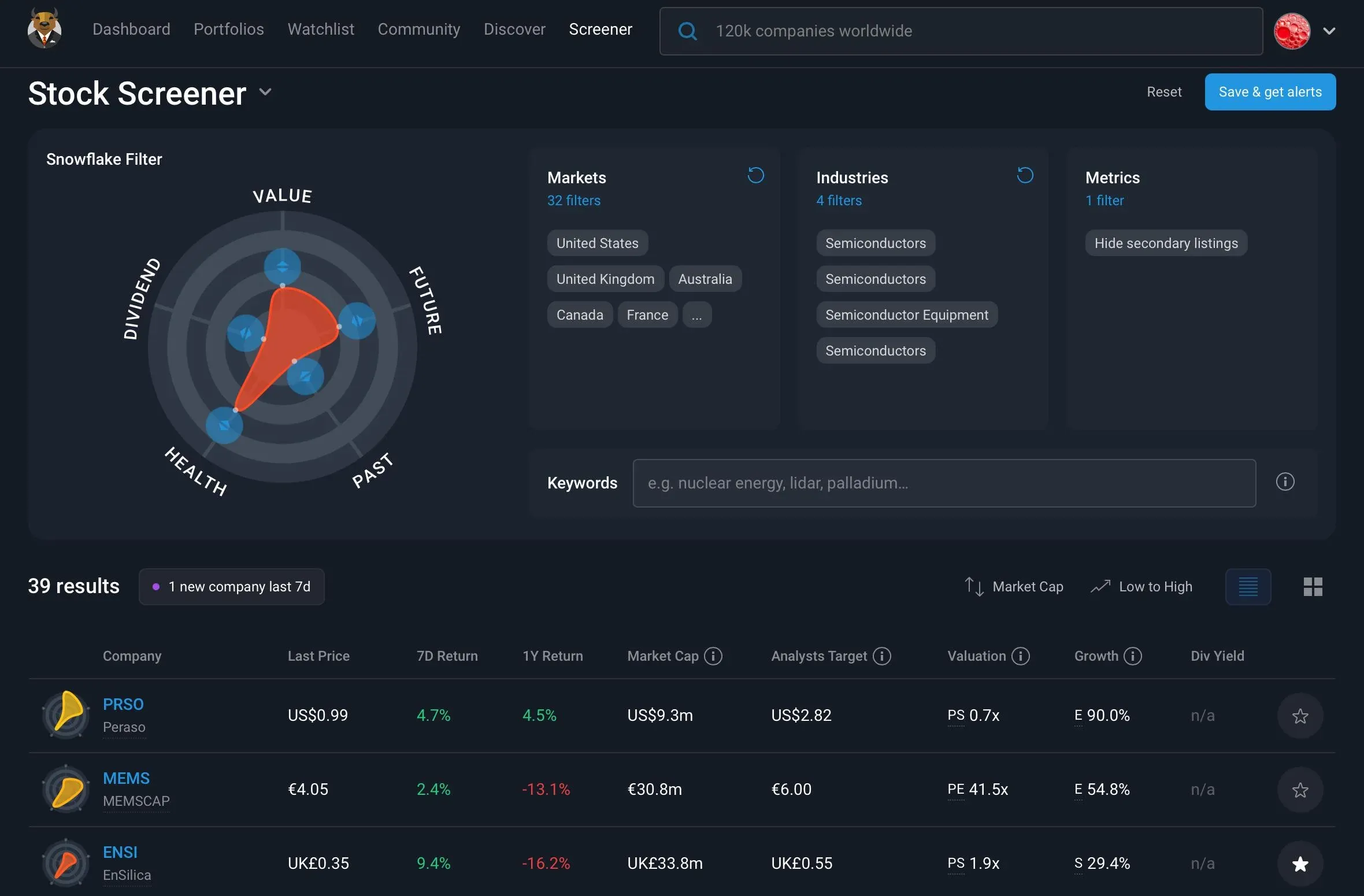Go to the Portfolios nav tab
The height and width of the screenshot is (896, 1364).
click(x=228, y=29)
